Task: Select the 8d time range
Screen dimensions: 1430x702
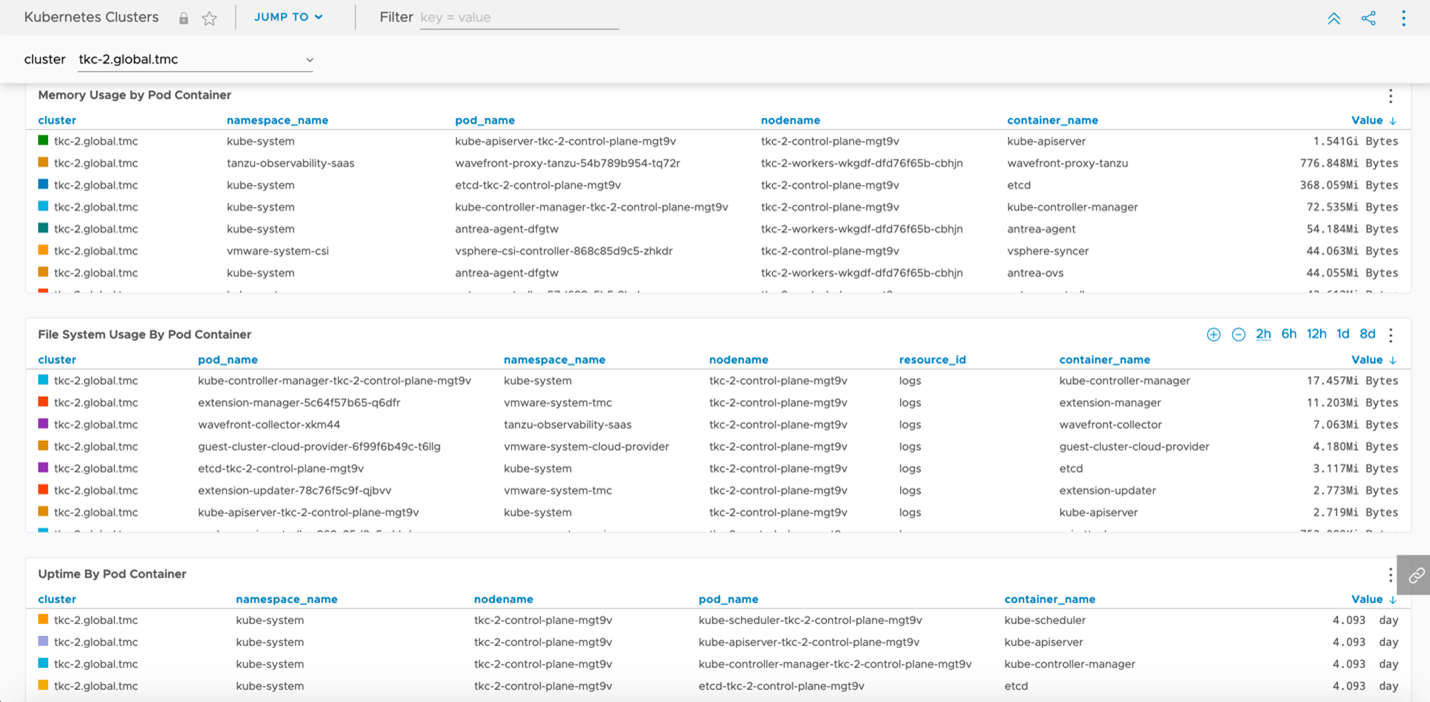Action: (1367, 334)
